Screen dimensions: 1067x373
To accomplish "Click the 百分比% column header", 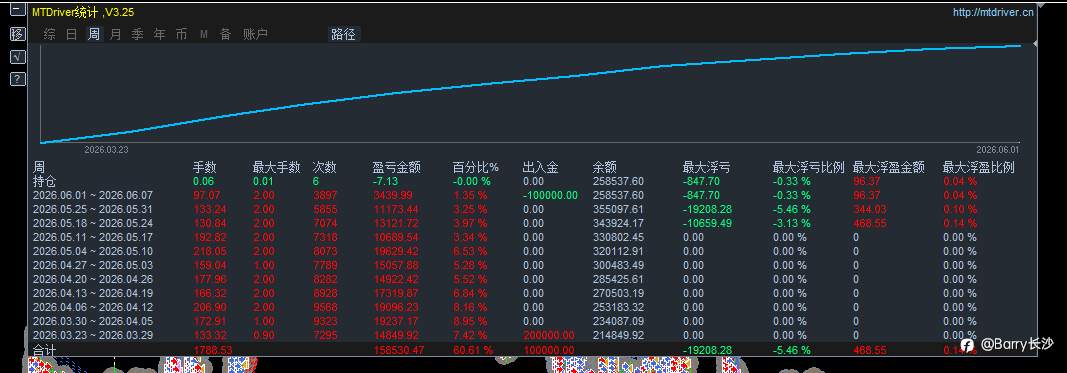I will tap(476, 167).
